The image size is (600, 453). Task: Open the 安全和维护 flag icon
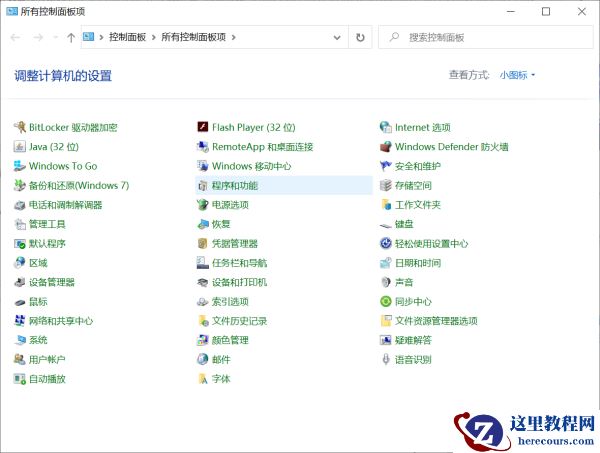click(385, 166)
